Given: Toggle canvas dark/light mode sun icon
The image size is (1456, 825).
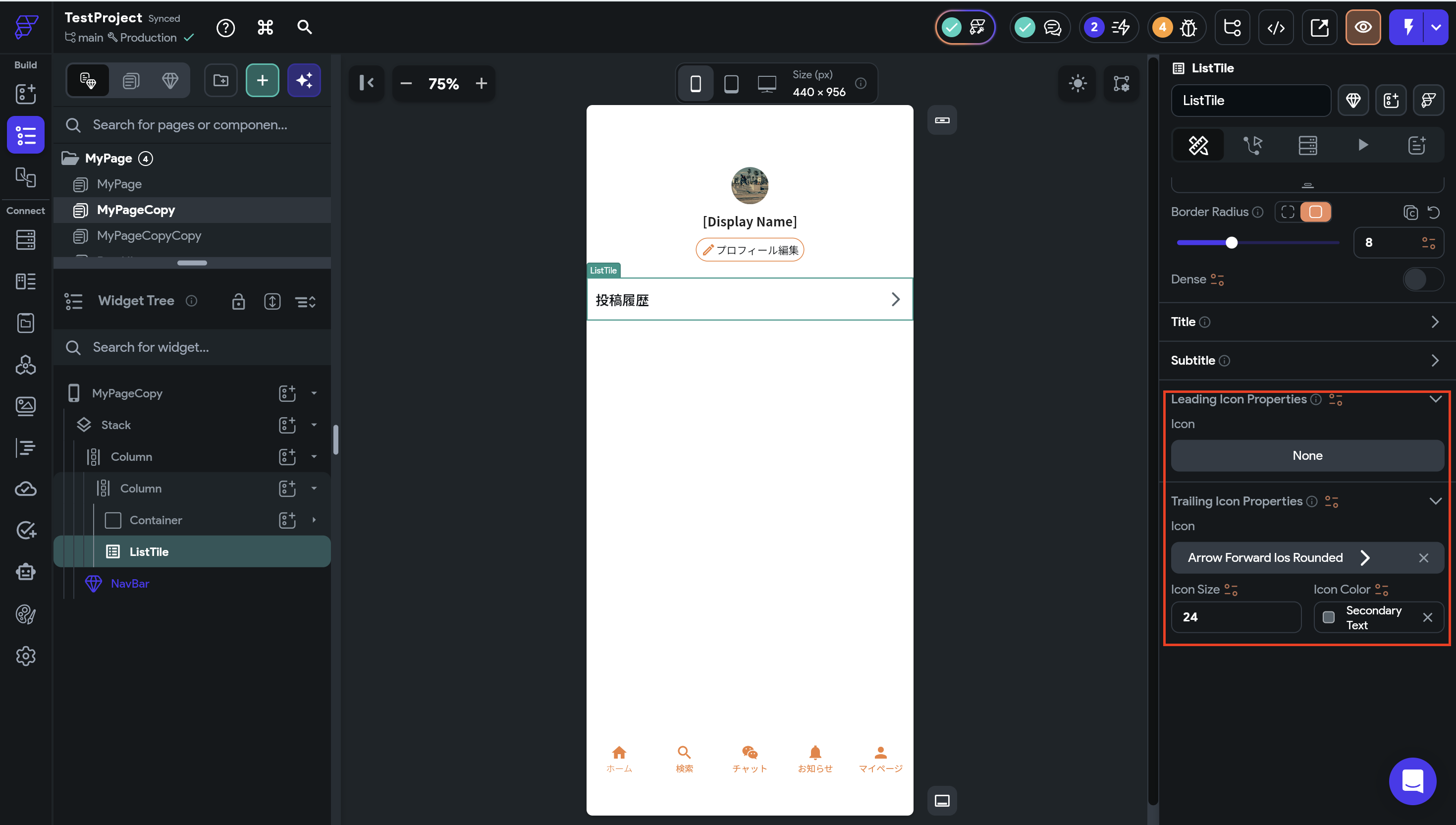Looking at the screenshot, I should 1077,83.
